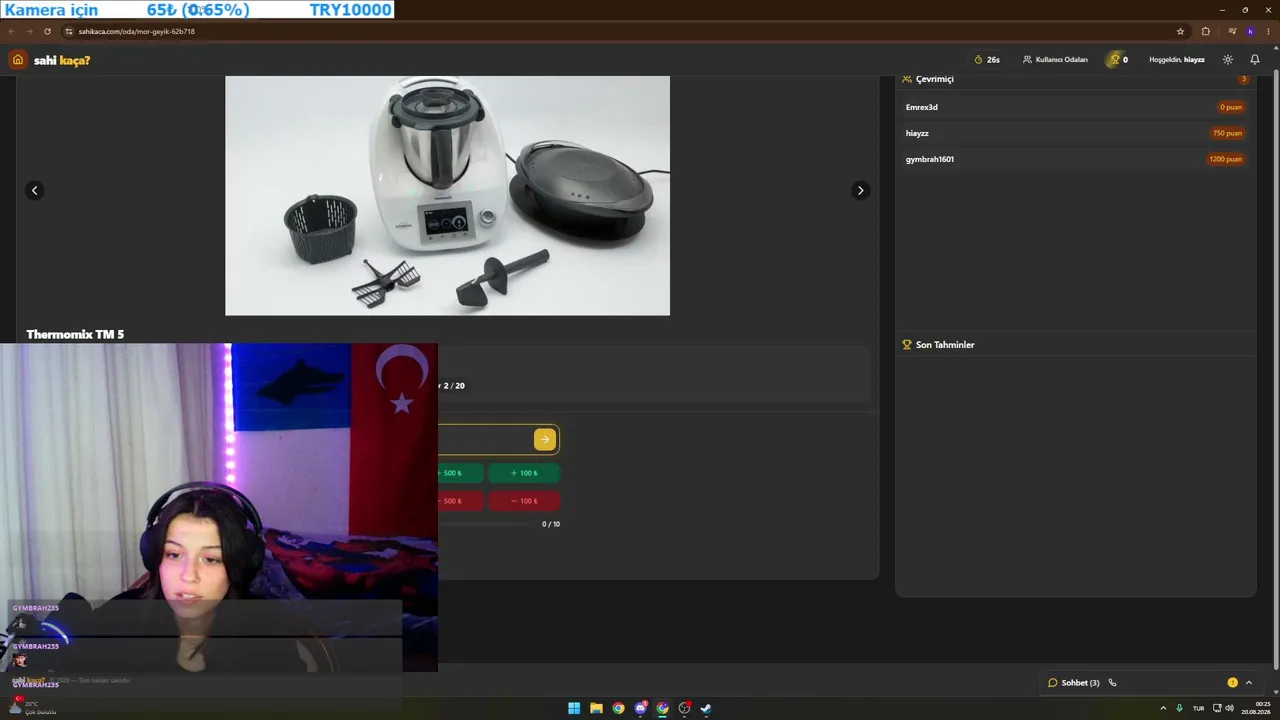Focus the address bar URL
Screen dimensions: 1280x720
coord(136,31)
